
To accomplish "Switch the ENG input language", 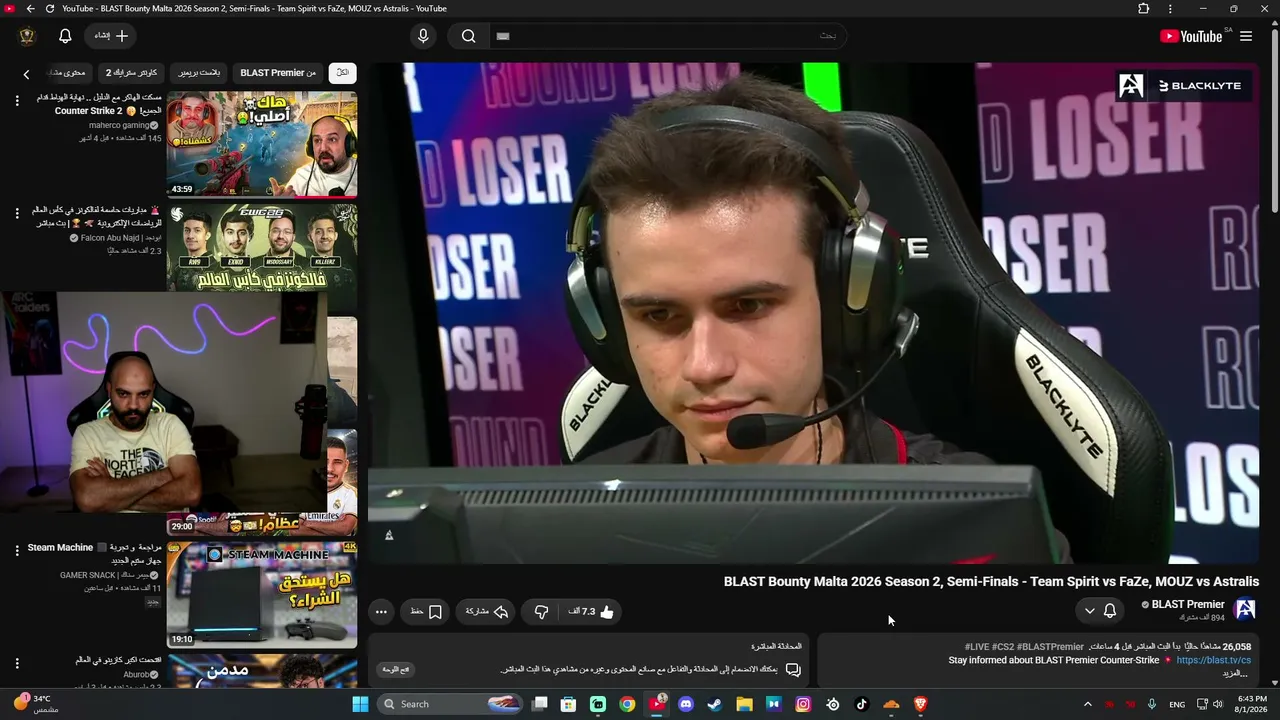I will tap(1177, 704).
